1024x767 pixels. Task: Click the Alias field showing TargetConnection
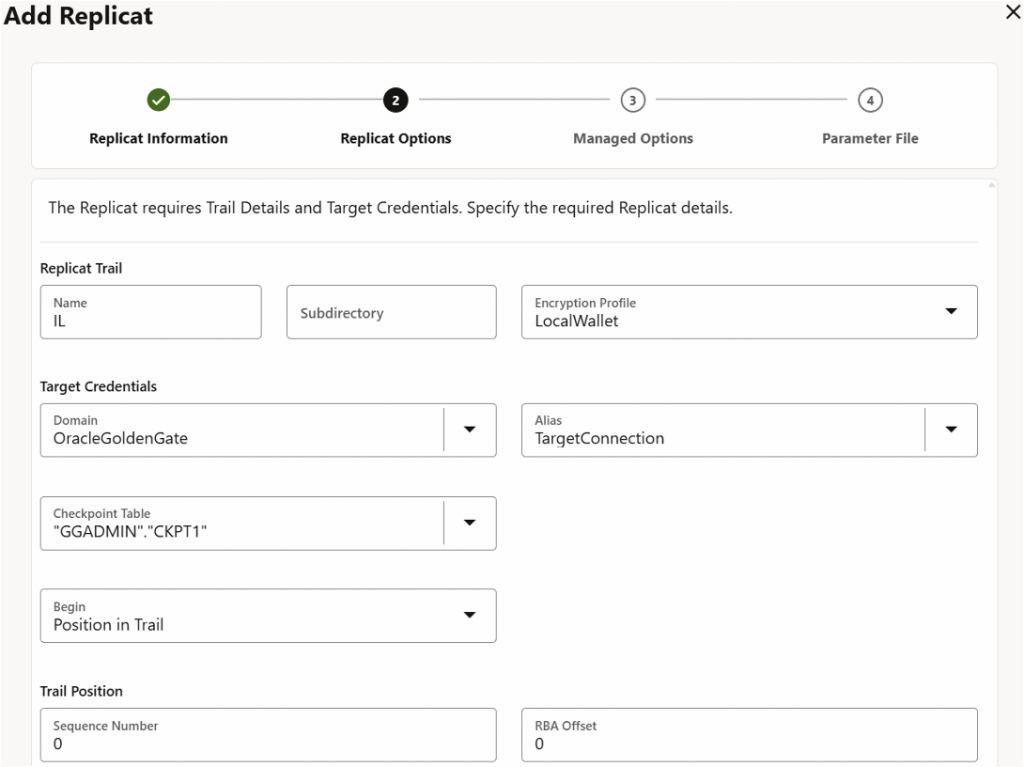(720, 430)
